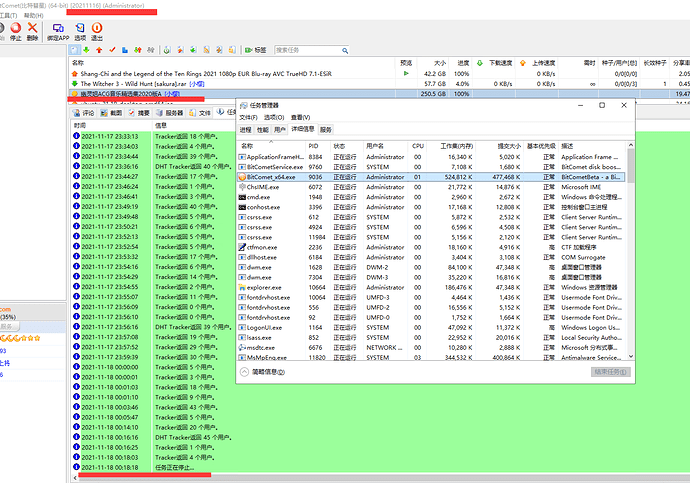This screenshot has height=483, width=690.
Task: Open BitComet Options (选项) toolbar icon
Action: (80, 32)
